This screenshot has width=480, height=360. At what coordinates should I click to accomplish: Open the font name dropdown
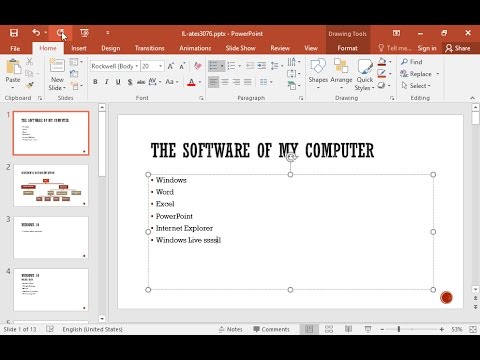click(137, 66)
